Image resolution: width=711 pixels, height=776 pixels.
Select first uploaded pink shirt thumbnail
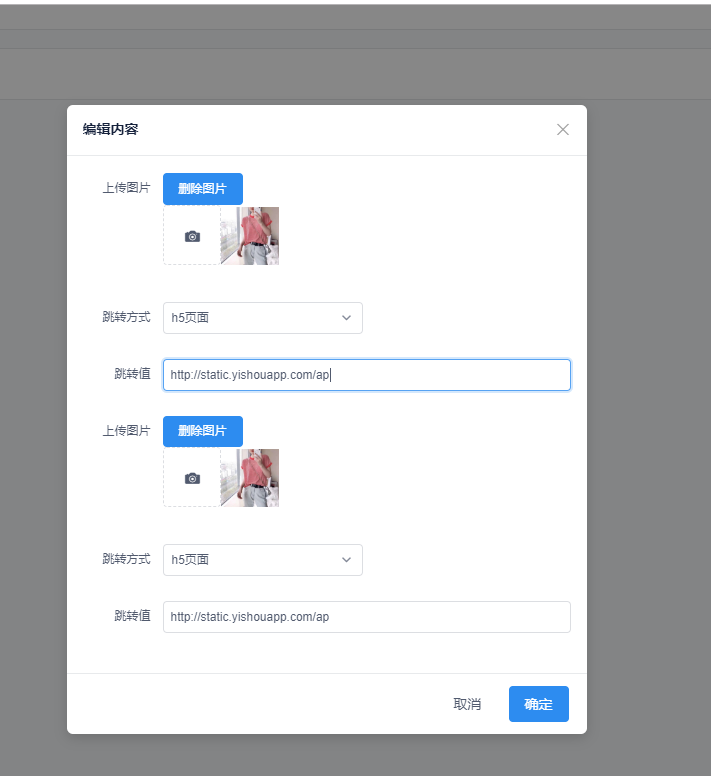click(250, 236)
